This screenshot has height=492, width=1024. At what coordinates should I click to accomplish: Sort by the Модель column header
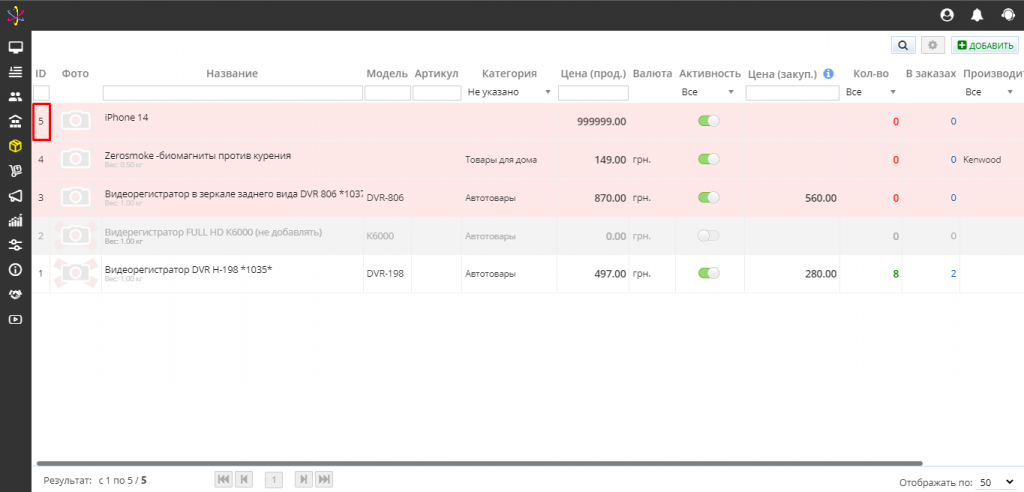point(387,74)
